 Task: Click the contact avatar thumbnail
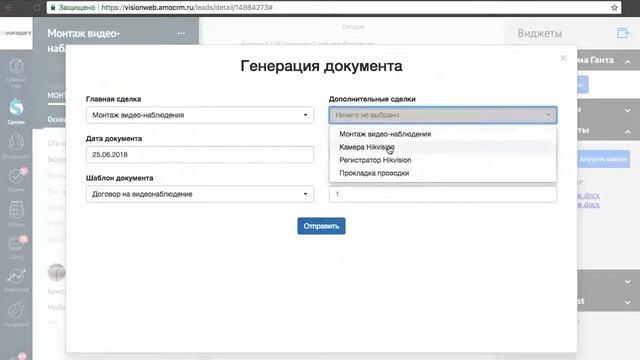(x=56, y=272)
